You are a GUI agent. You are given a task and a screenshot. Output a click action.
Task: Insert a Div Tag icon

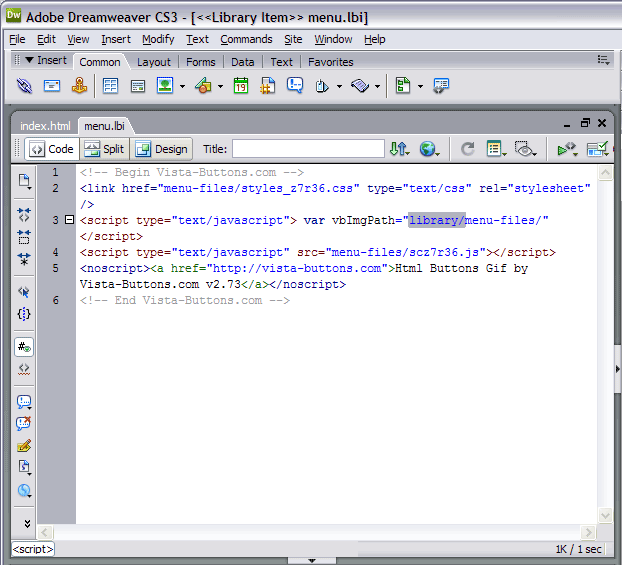(138, 86)
